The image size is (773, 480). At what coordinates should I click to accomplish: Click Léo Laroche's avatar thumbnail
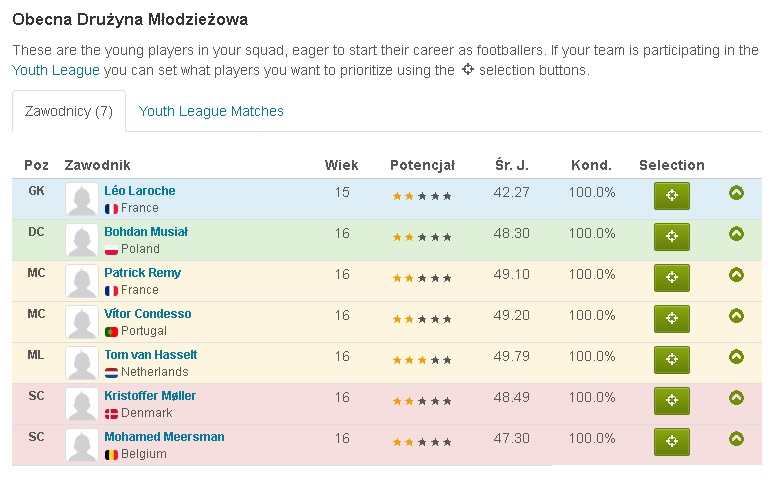81,199
